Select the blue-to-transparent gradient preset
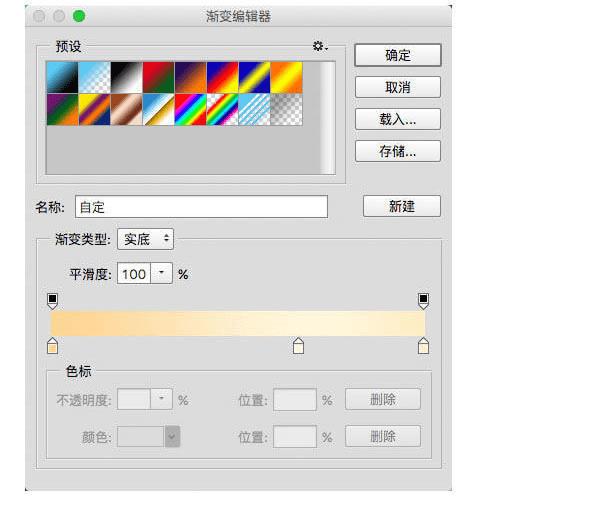Image resolution: width=600 pixels, height=509 pixels. pos(95,77)
